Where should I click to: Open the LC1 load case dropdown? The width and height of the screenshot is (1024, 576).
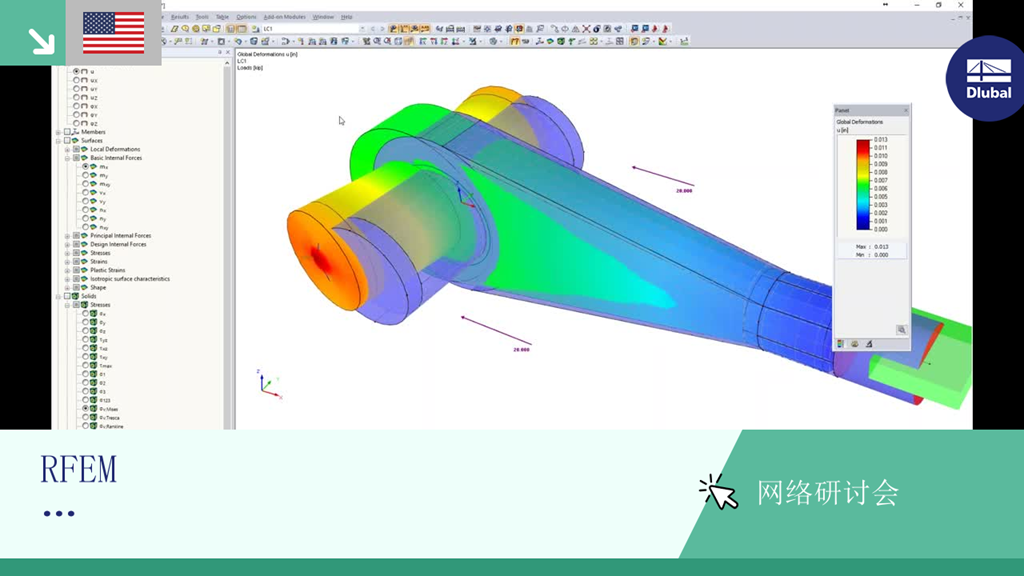coord(362,29)
